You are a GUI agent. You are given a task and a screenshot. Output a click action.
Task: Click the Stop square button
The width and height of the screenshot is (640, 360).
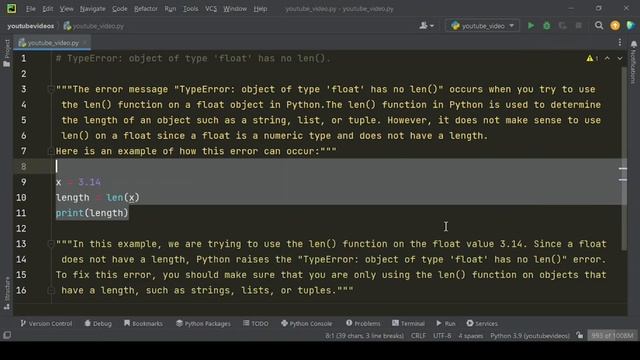[x=578, y=26]
